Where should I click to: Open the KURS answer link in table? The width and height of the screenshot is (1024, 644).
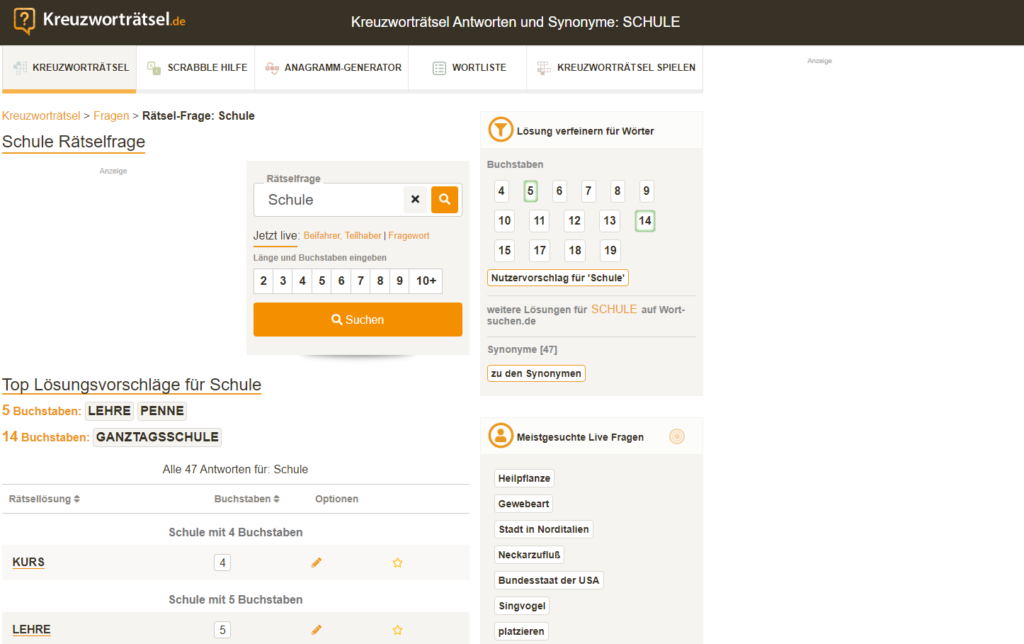[x=28, y=562]
